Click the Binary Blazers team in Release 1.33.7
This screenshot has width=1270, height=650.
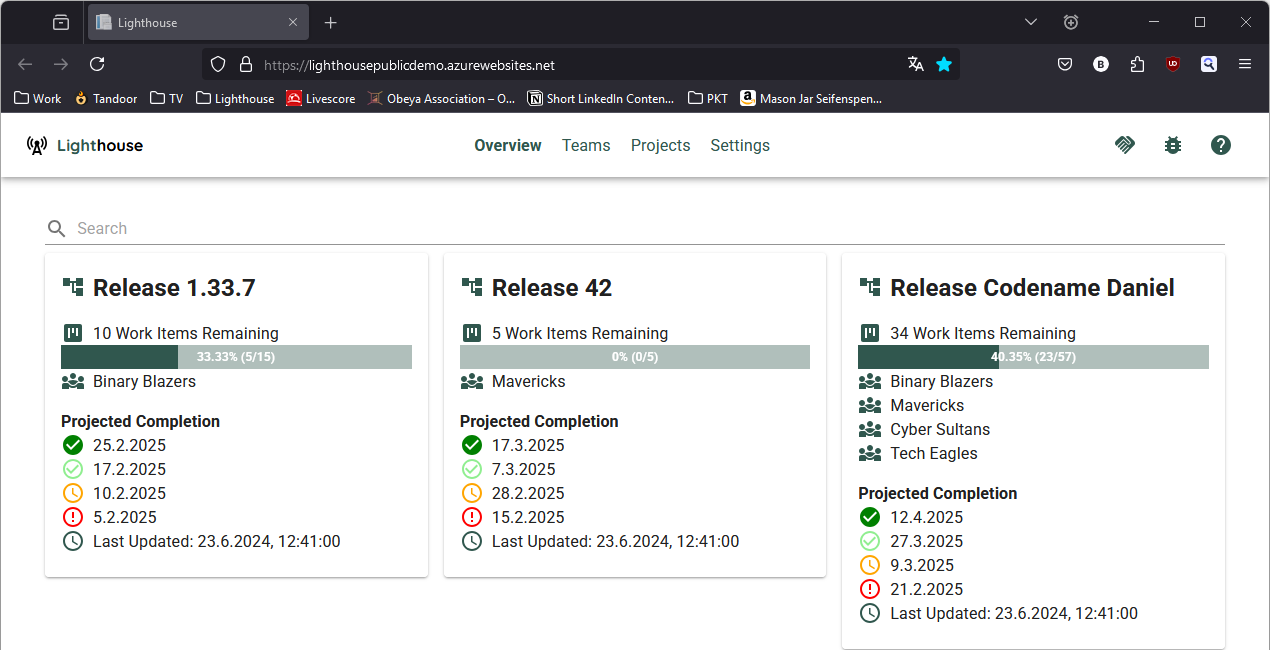[144, 381]
